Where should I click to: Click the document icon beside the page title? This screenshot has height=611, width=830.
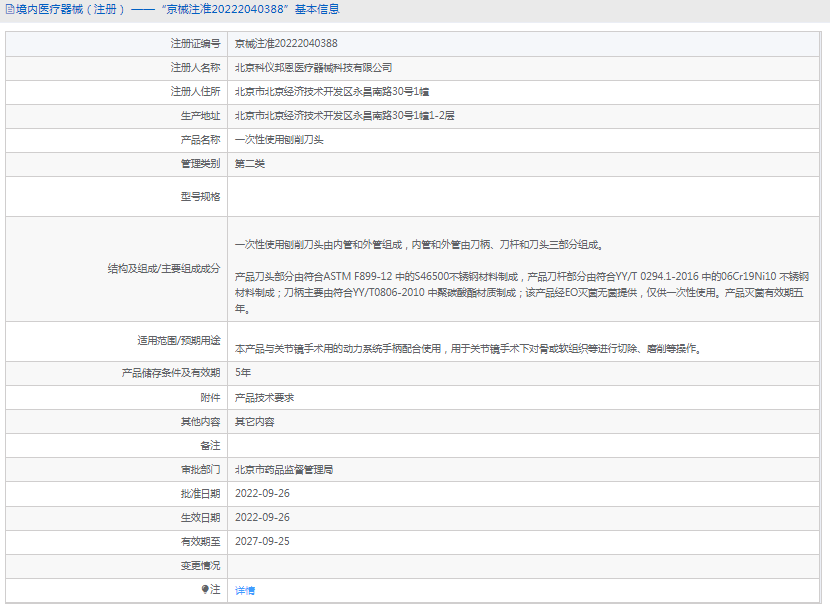(10, 10)
